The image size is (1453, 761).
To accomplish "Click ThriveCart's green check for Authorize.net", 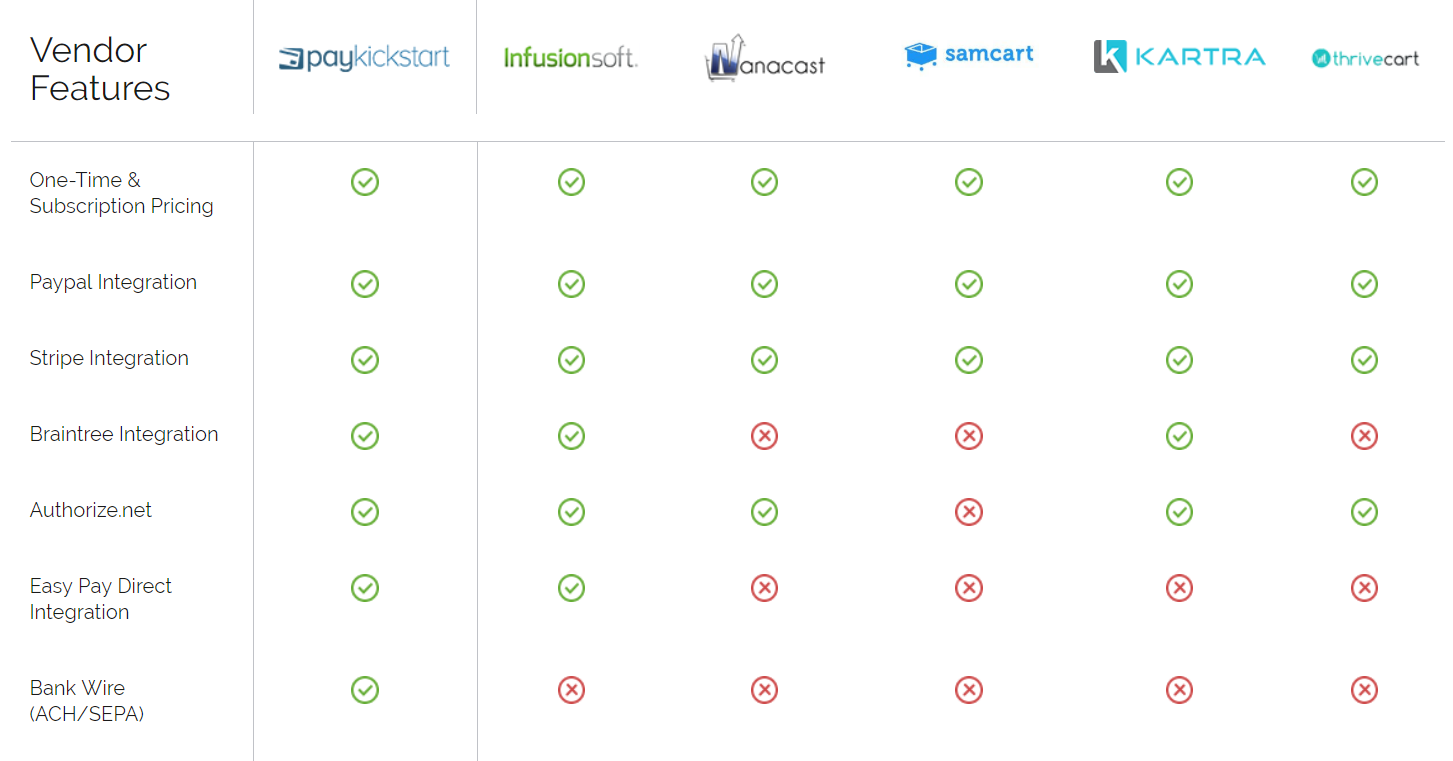I will (x=1364, y=512).
